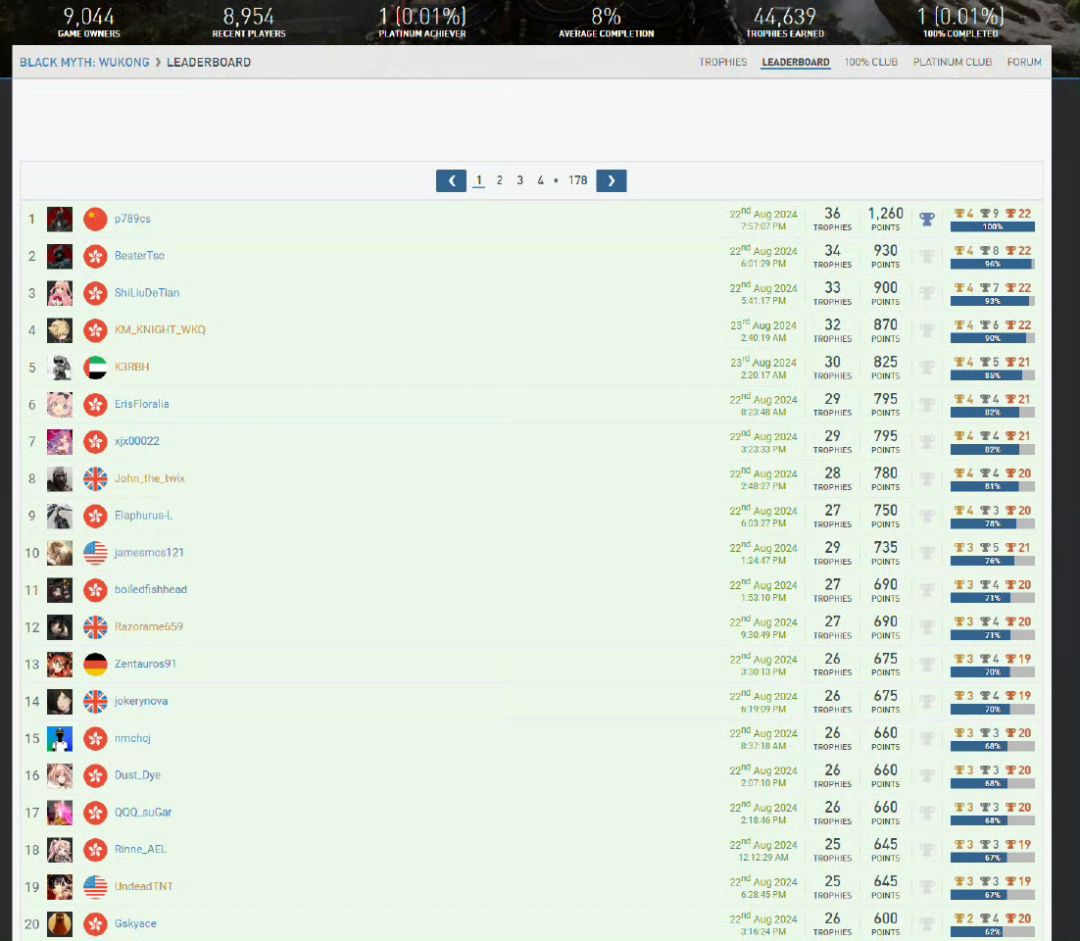Click 96% progress bar for BeaterTsc
Screen dimensions: 1080x941
[993, 264]
